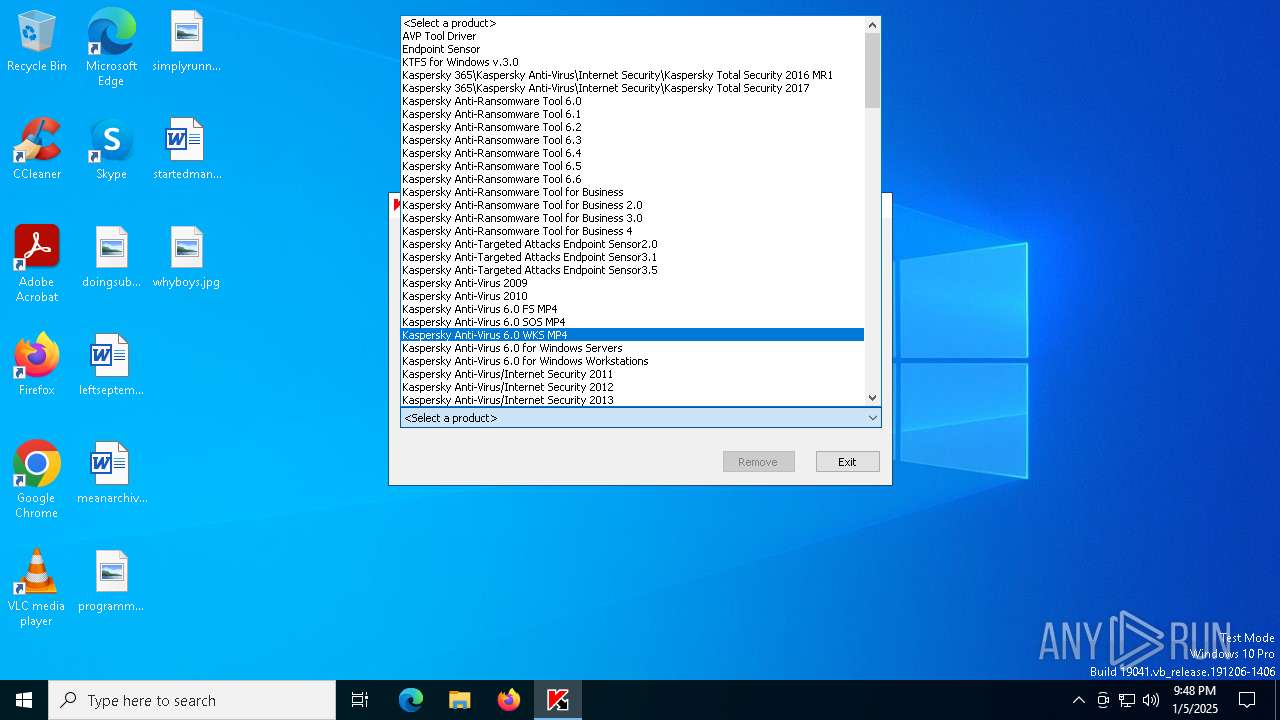Choose Kaspersky Anti-Ransomware Tool 6.0
This screenshot has width=1280, height=720.
click(x=632, y=101)
